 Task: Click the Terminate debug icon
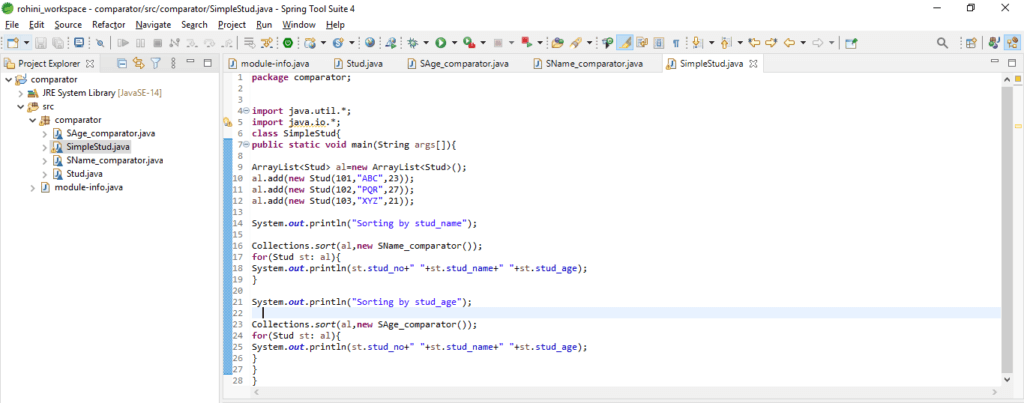157,43
